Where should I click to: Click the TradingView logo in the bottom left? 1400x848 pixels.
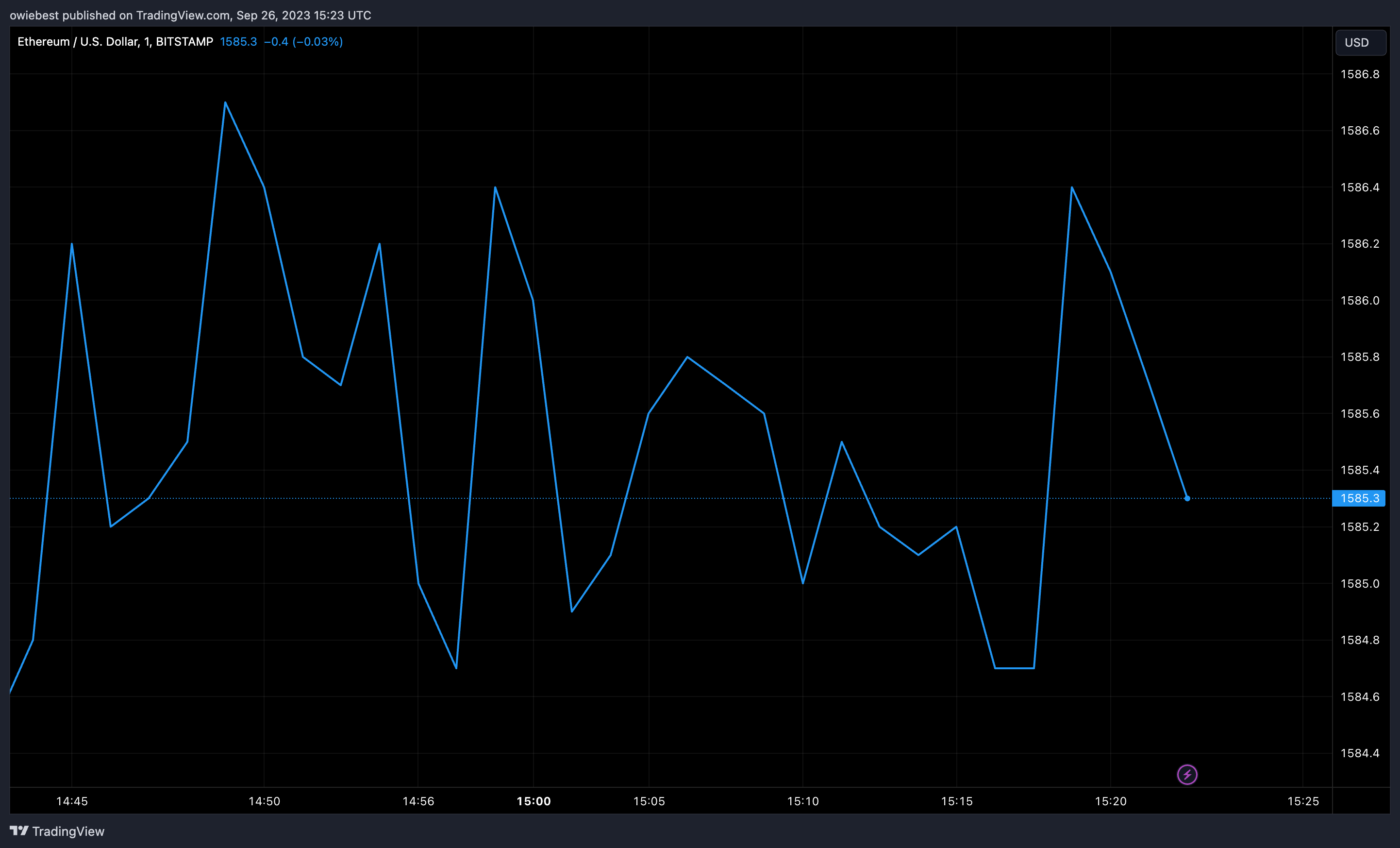coord(57,831)
